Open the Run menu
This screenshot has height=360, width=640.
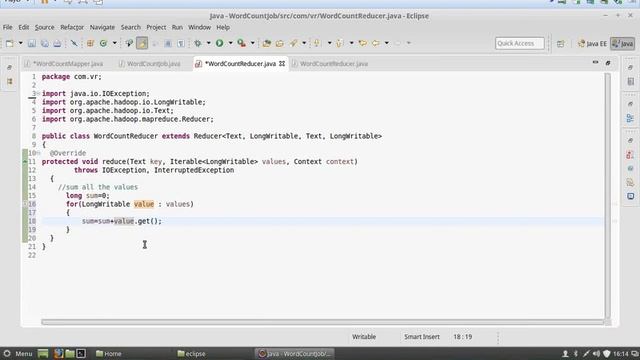point(177,27)
